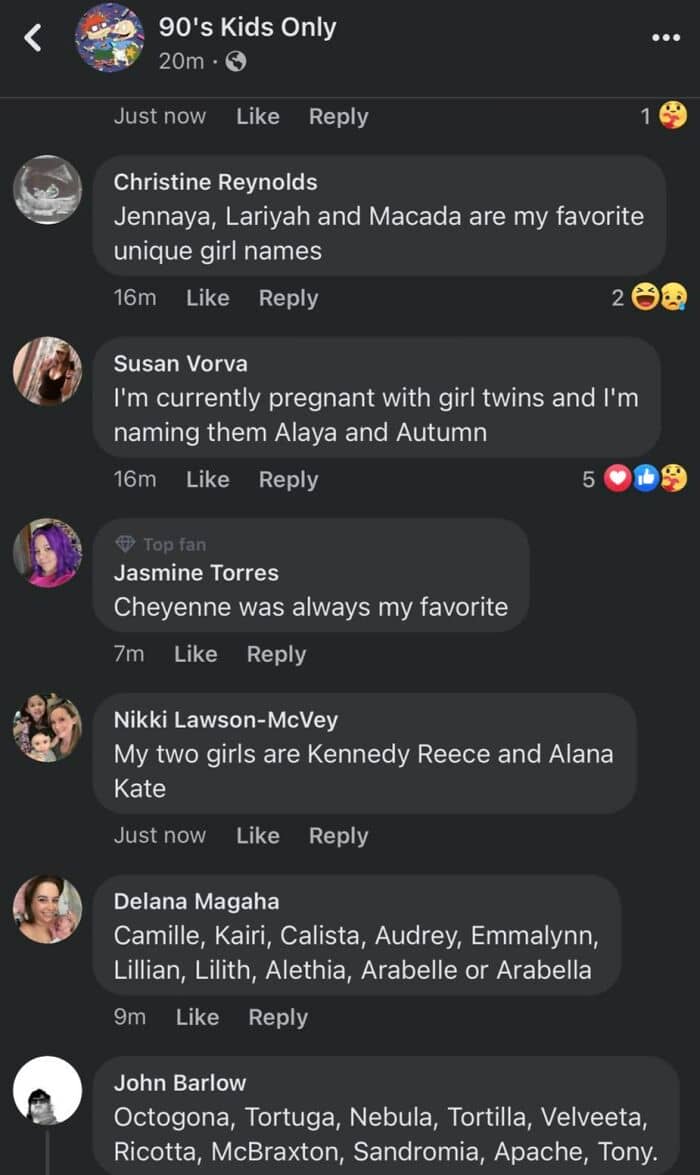Tap the Top fan badge on Jasmine's comment
700x1175 pixels.
click(x=161, y=544)
